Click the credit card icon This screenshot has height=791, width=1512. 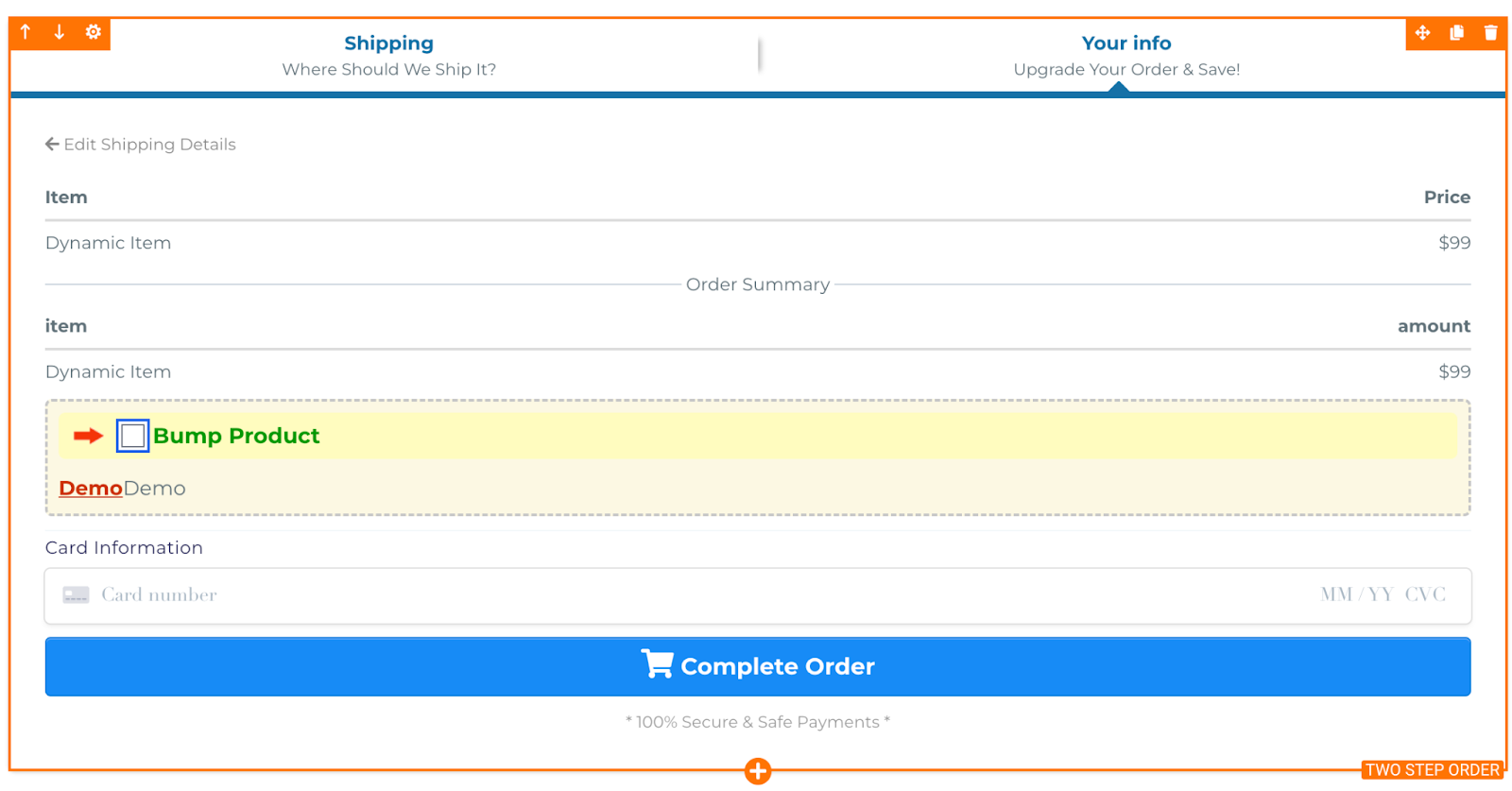coord(76,595)
